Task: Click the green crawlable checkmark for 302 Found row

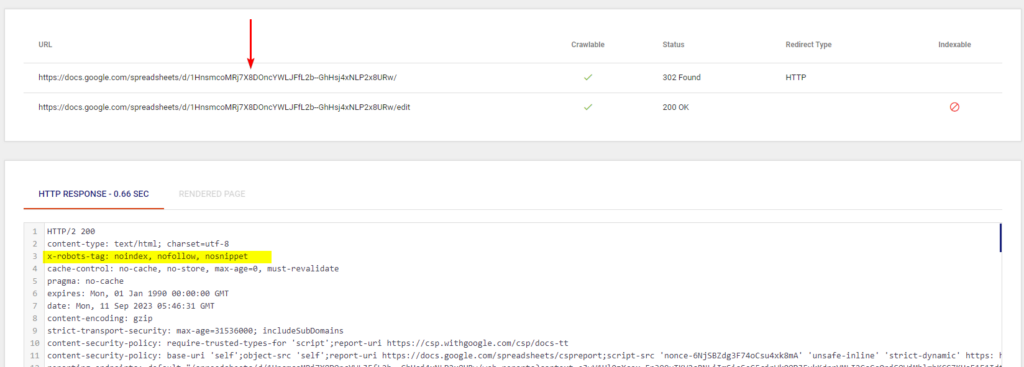Action: [588, 77]
